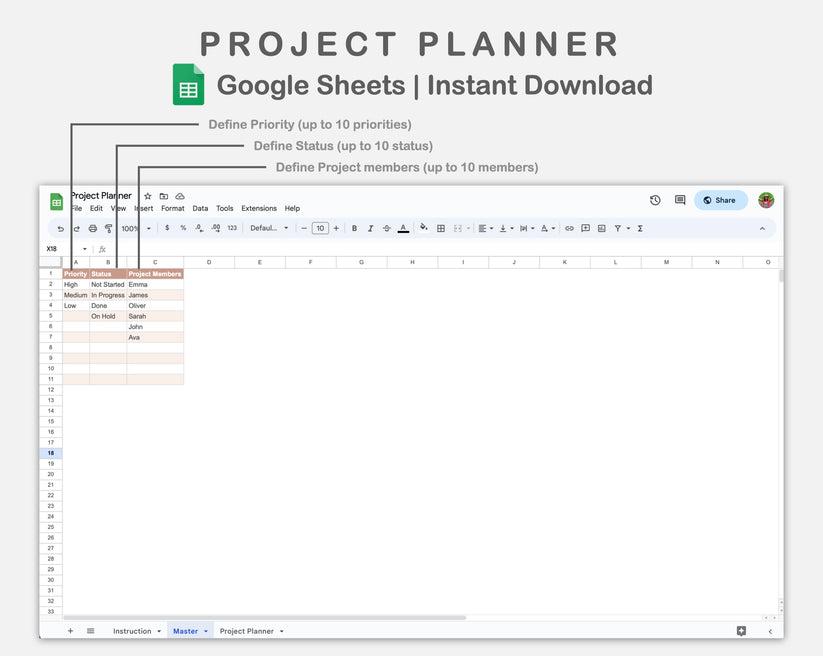Viewport: 823px width, 656px height.
Task: Click the Share button
Action: click(x=720, y=200)
